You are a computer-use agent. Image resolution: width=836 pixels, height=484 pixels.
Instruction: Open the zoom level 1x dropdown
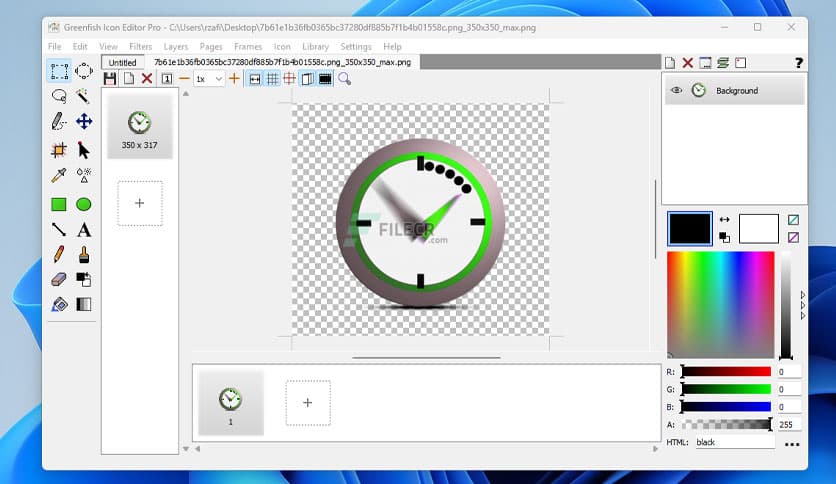[x=209, y=79]
